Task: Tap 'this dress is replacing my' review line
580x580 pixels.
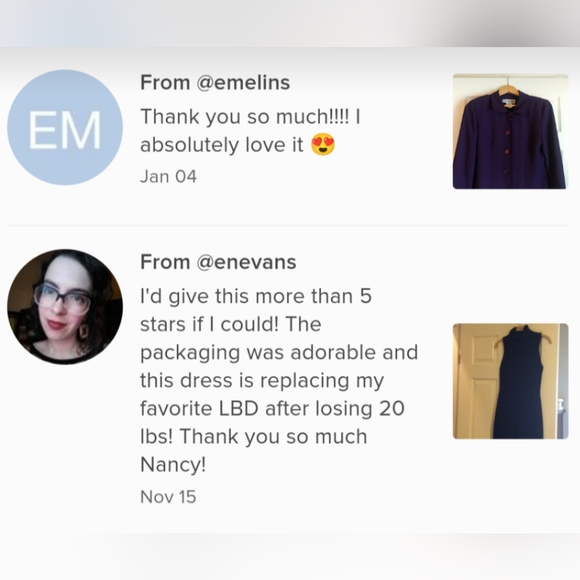Action: coord(262,380)
